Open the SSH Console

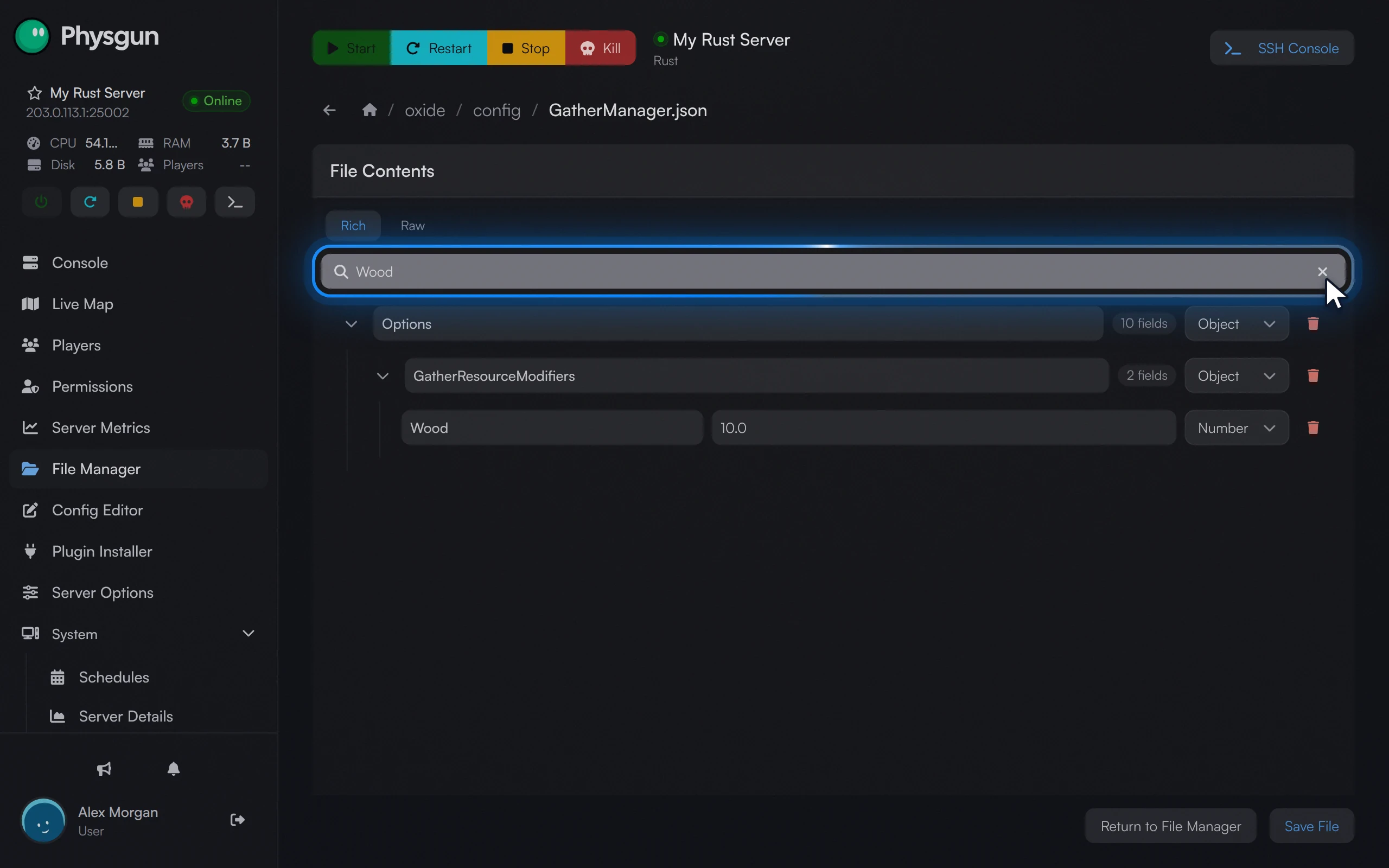pos(1282,48)
